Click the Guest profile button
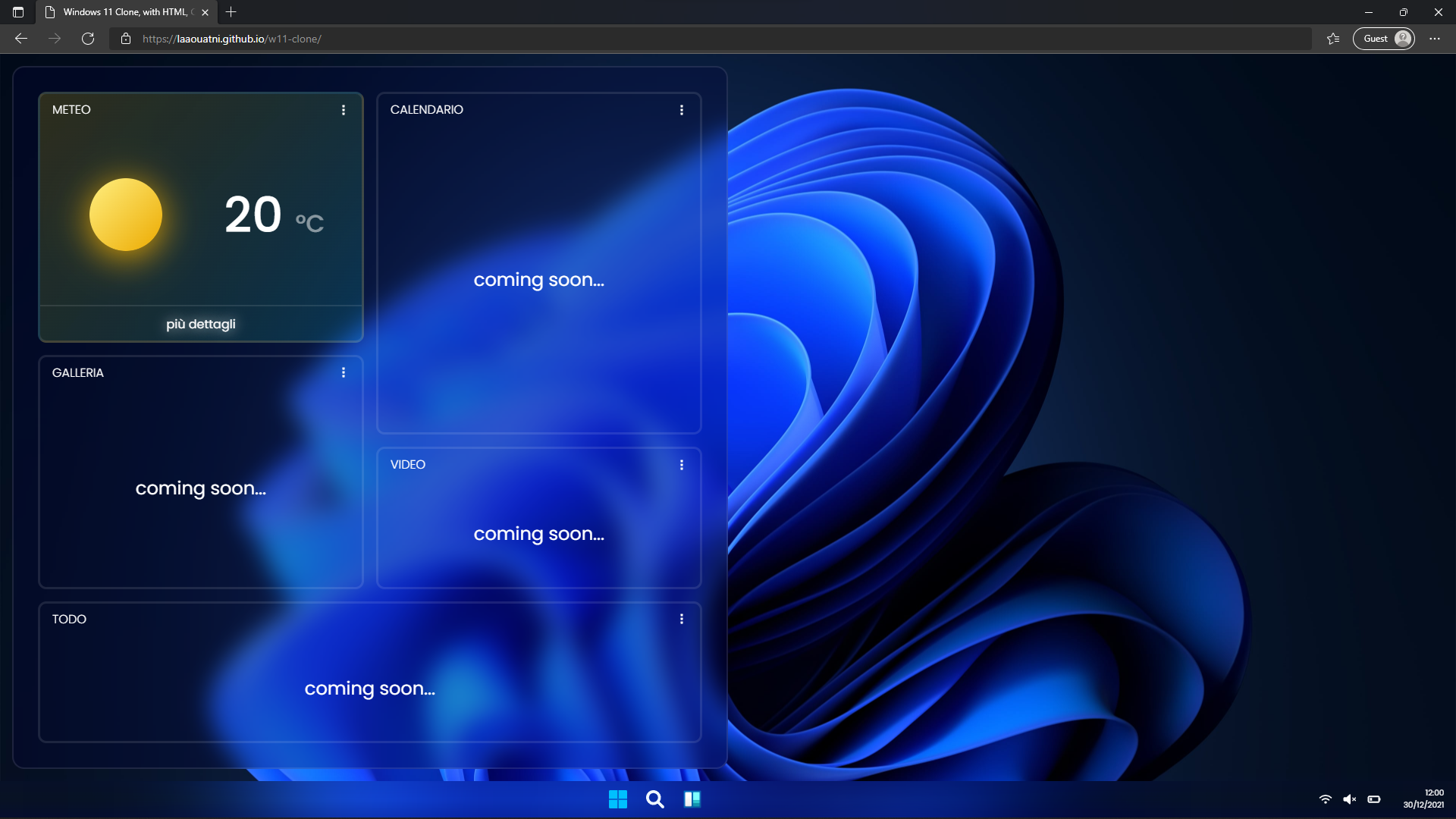The image size is (1456, 819). pos(1382,39)
